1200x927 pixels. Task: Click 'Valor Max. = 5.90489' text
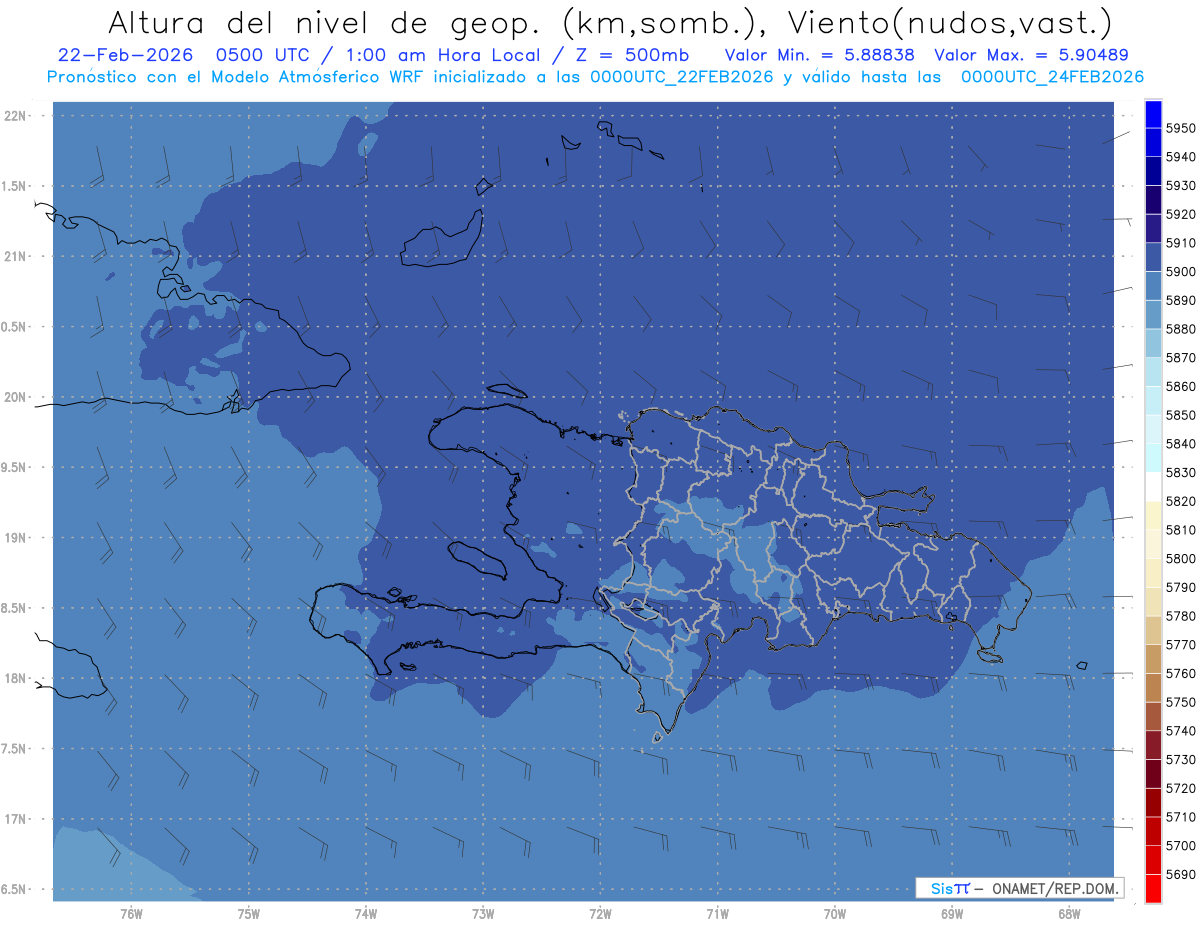(x=1031, y=55)
